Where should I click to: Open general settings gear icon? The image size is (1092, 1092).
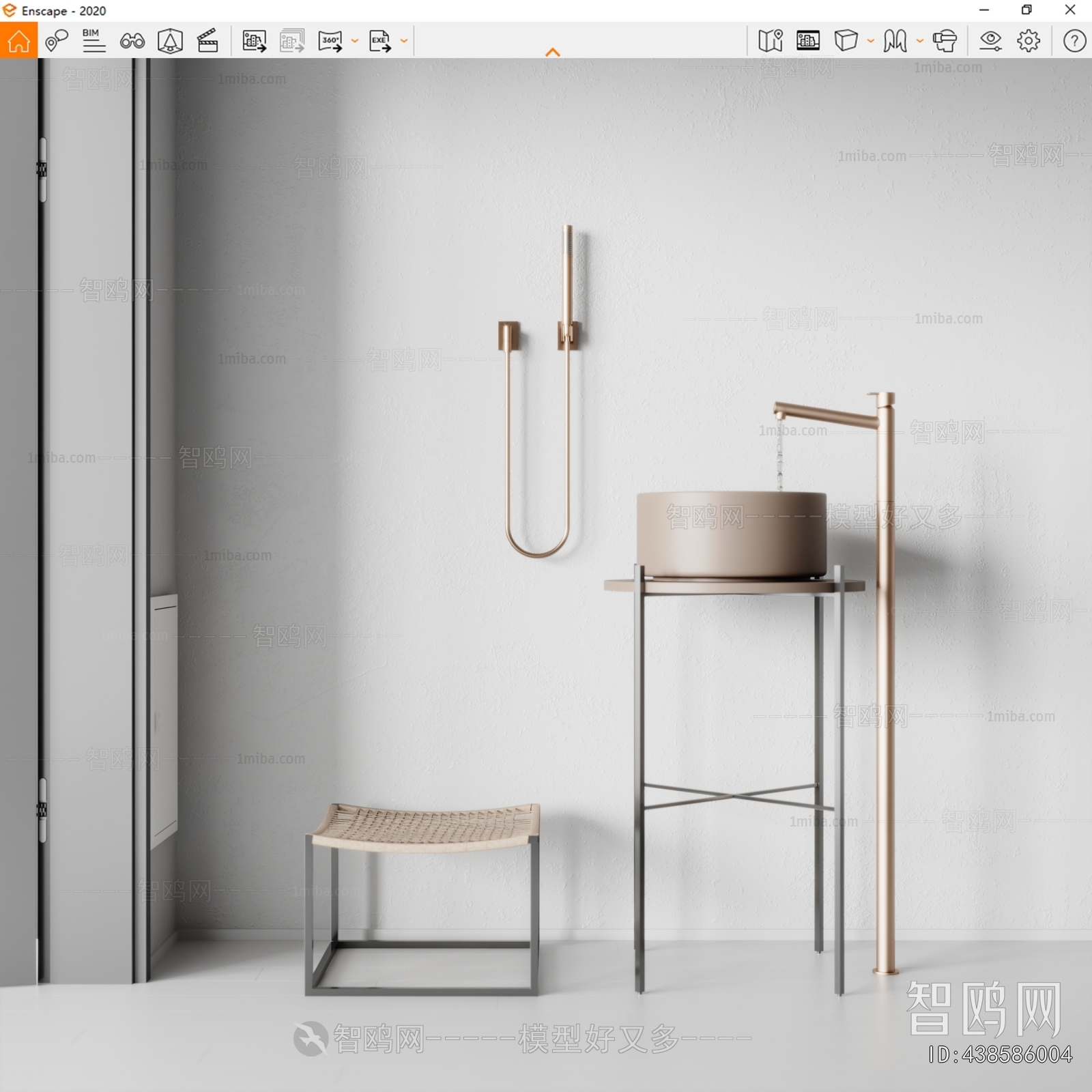click(1029, 41)
